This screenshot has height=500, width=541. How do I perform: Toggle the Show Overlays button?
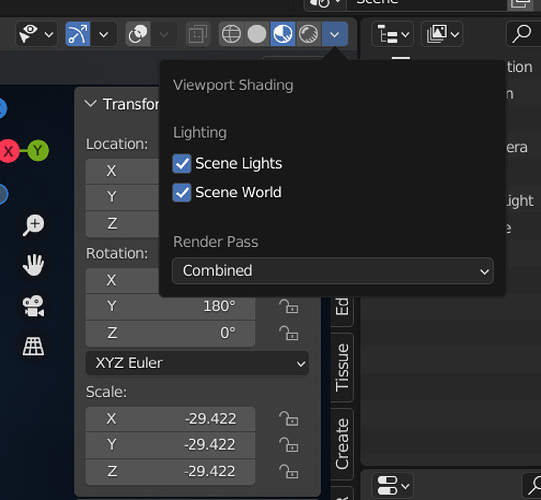(138, 34)
